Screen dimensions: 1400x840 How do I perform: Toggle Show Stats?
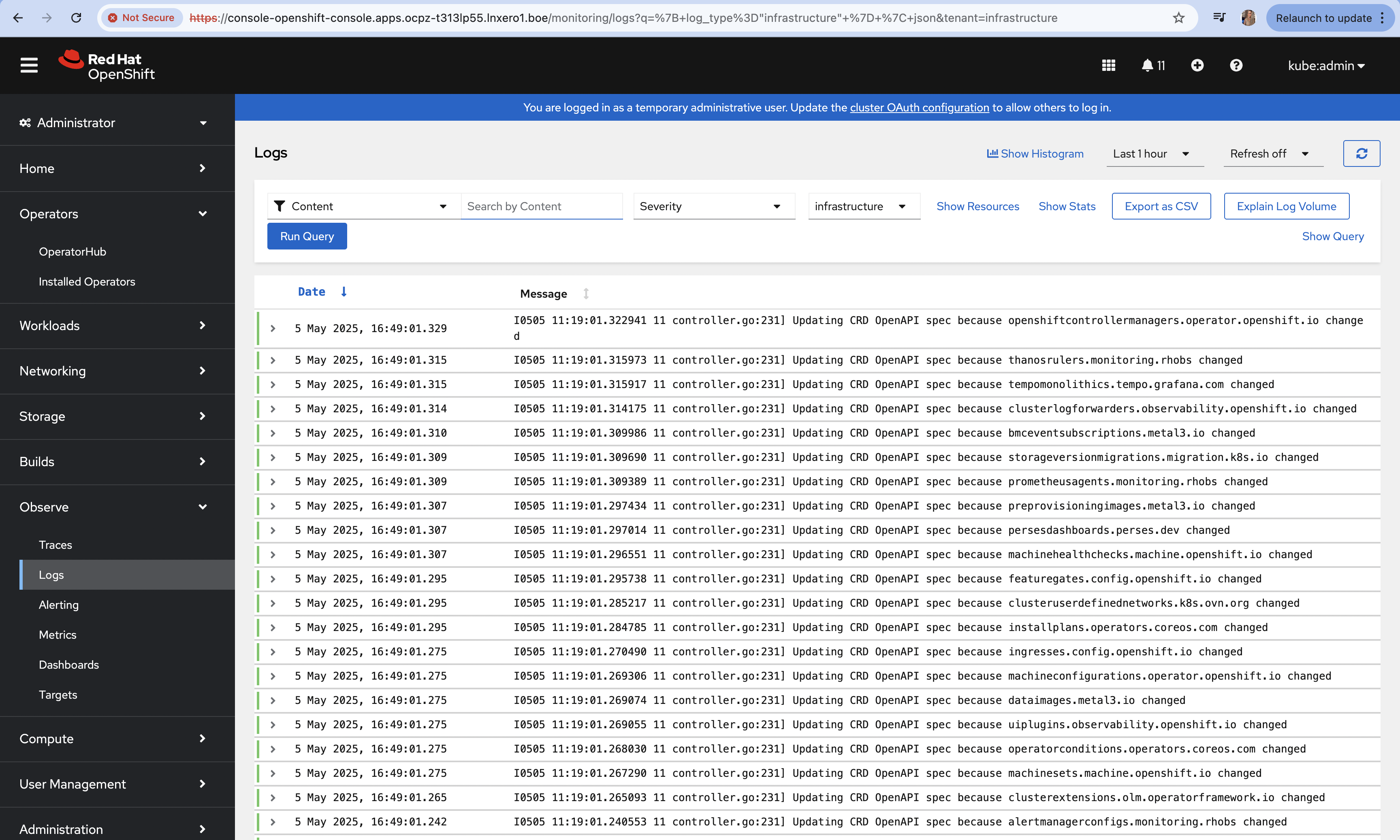point(1067,206)
